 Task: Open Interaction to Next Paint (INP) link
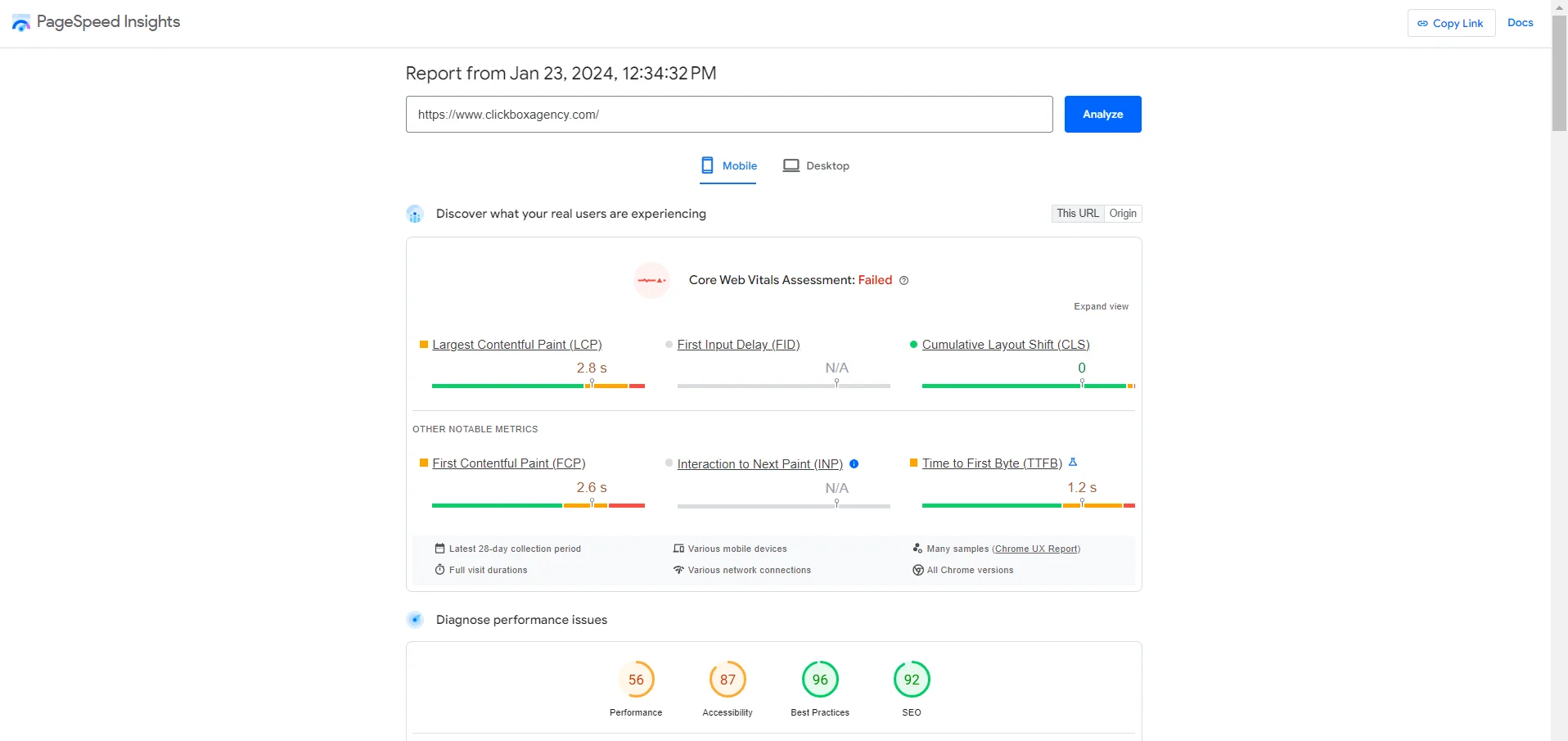coord(759,464)
